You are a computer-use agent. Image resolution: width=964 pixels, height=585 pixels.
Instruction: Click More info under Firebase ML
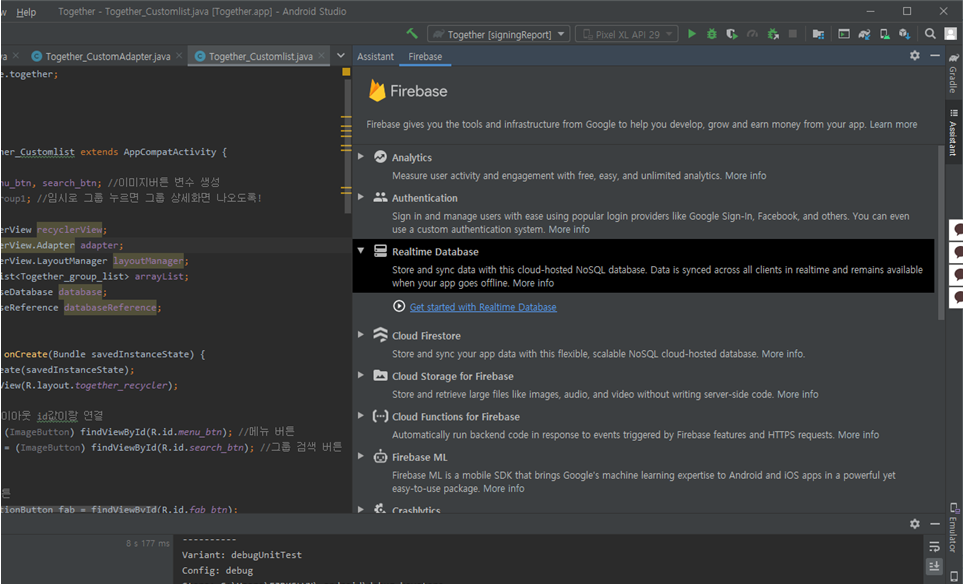point(504,489)
